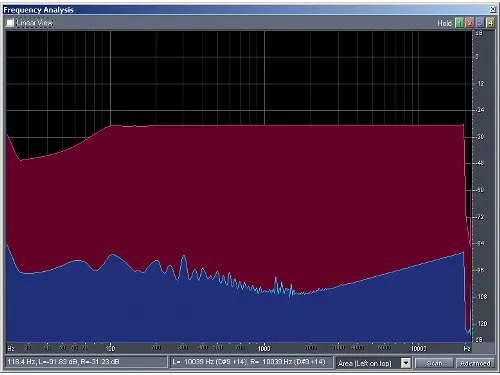
Task: Click the Scan button
Action: [x=434, y=363]
